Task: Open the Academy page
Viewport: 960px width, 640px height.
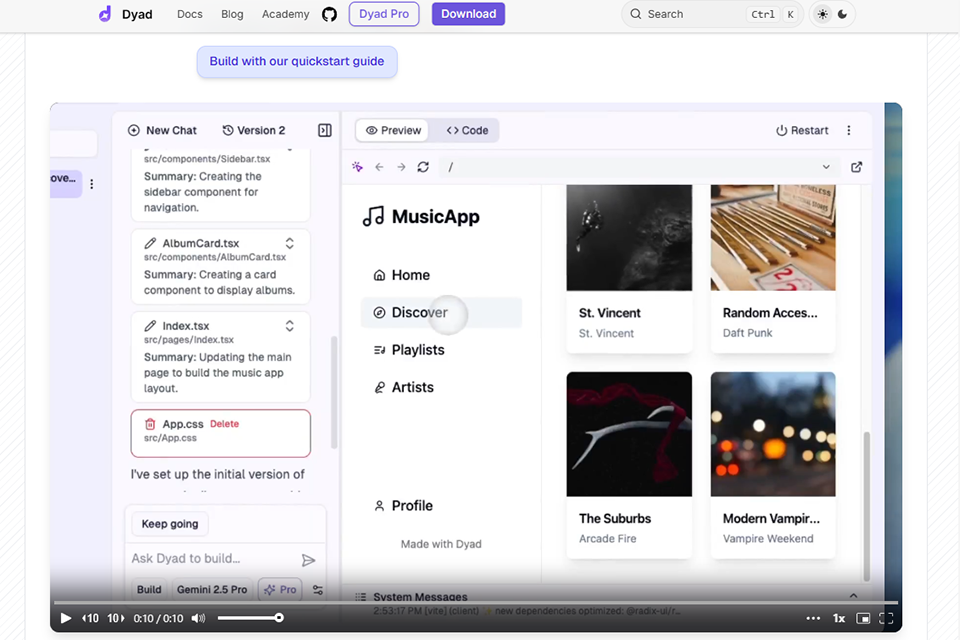Action: point(285,14)
